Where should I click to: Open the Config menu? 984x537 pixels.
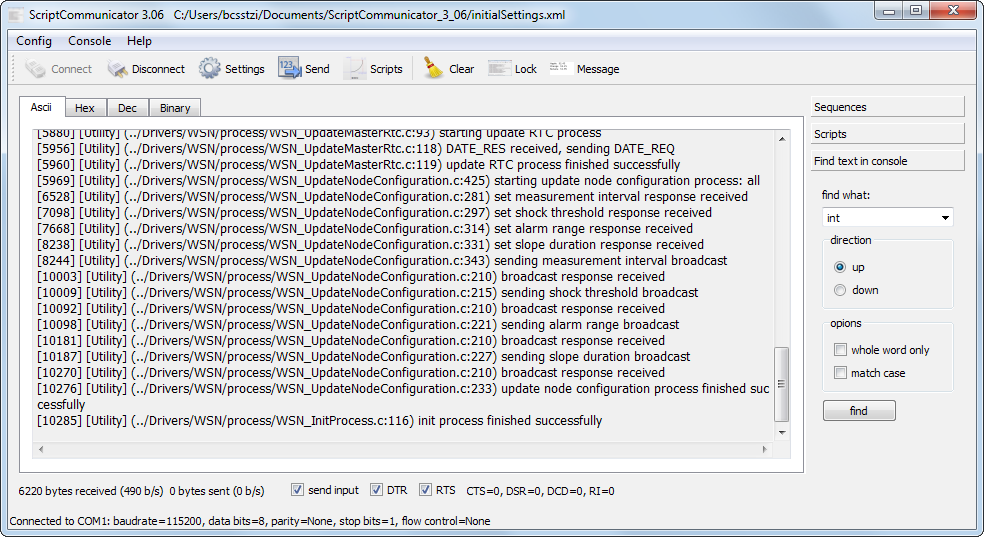click(34, 41)
